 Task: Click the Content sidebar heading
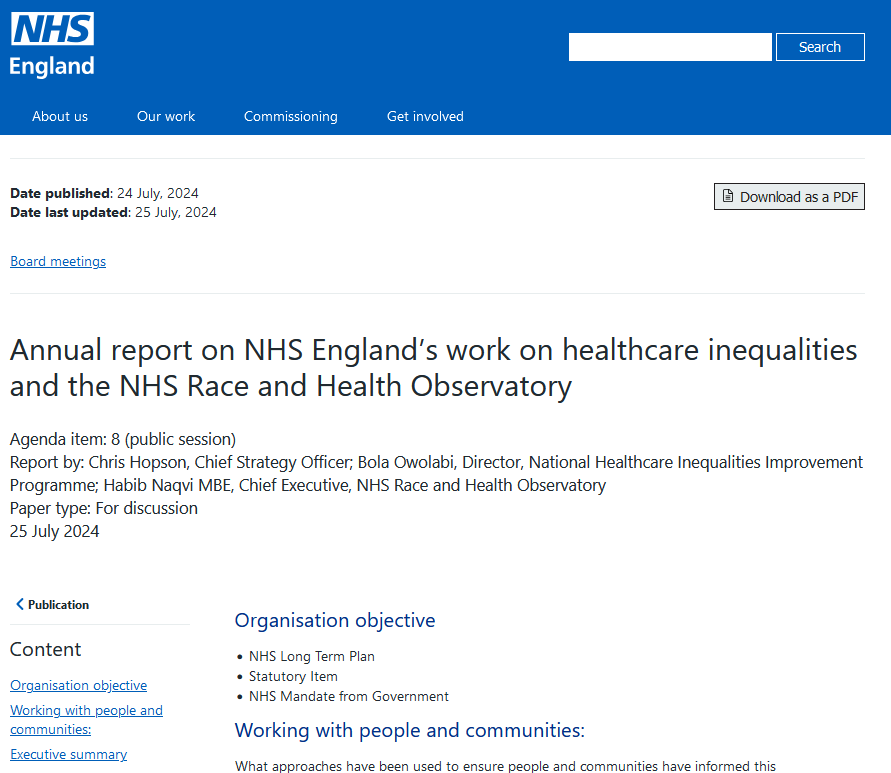45,649
